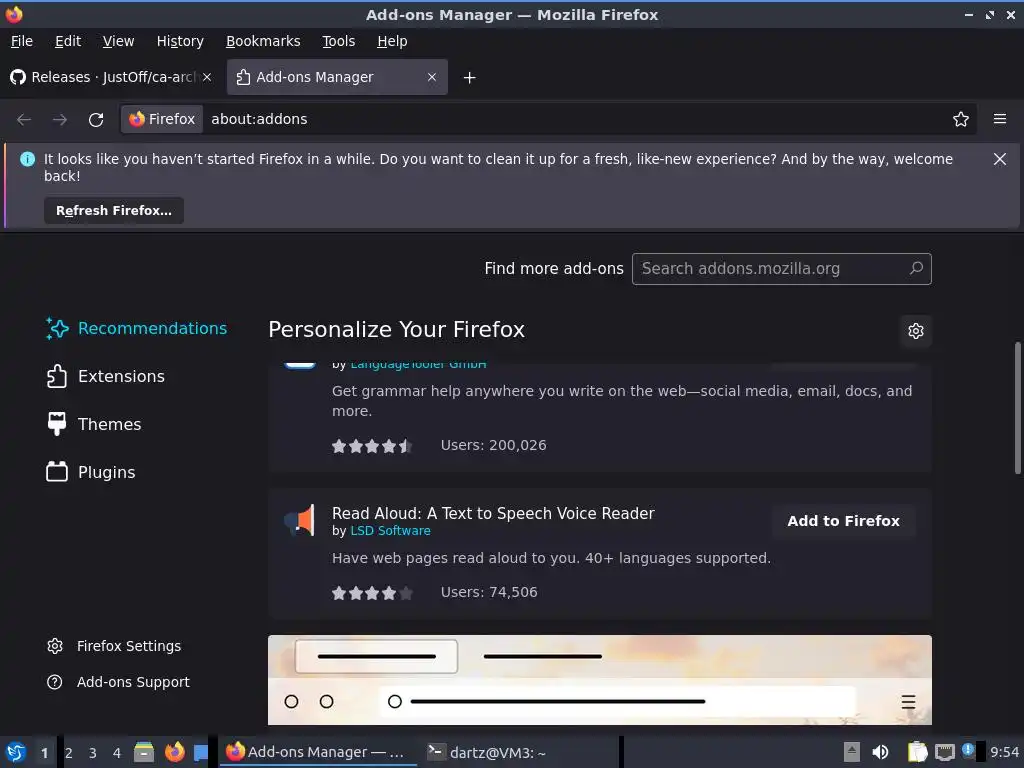Click Read Aloud star rating
Screen dimensions: 1024x768
(x=372, y=592)
